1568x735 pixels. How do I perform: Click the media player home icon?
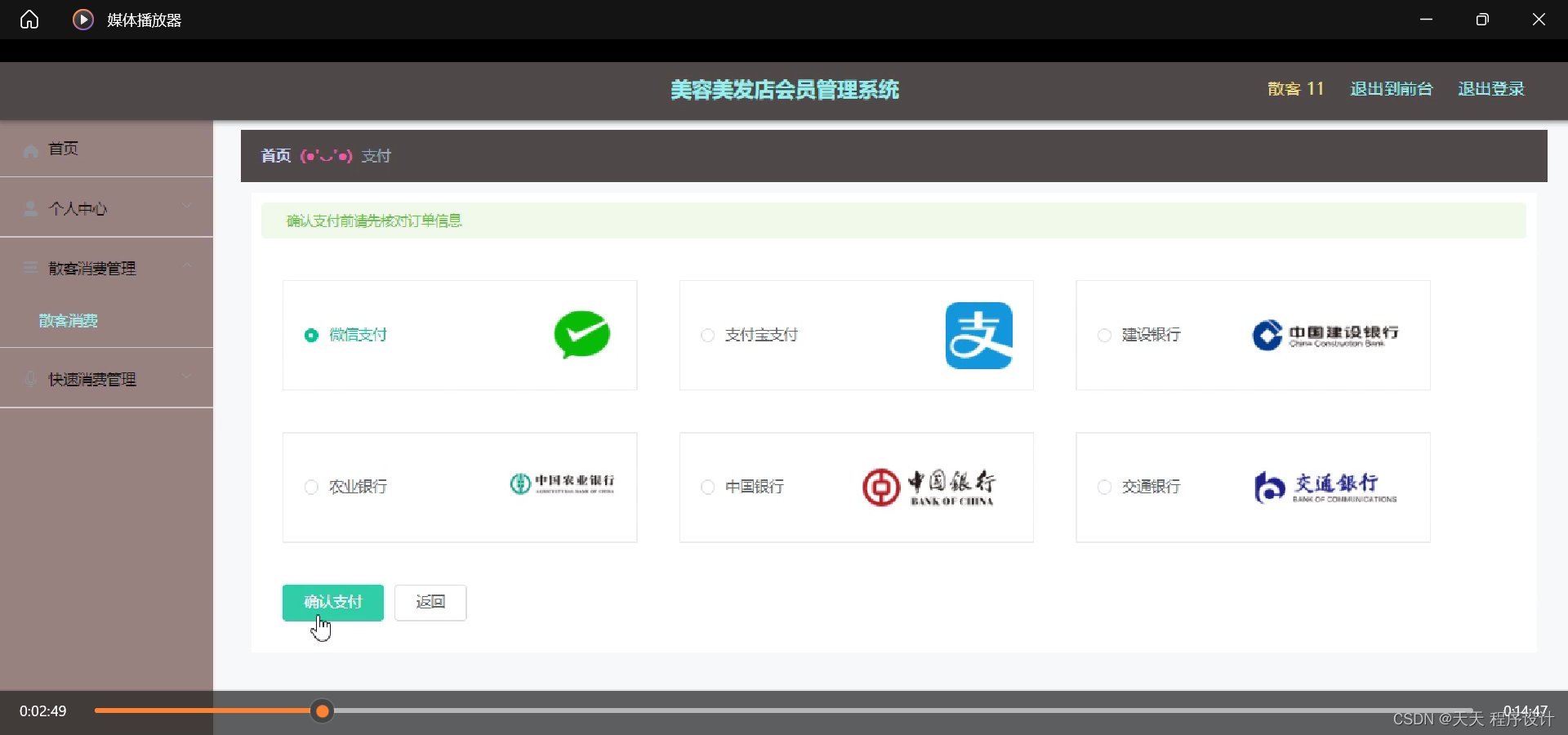point(29,20)
